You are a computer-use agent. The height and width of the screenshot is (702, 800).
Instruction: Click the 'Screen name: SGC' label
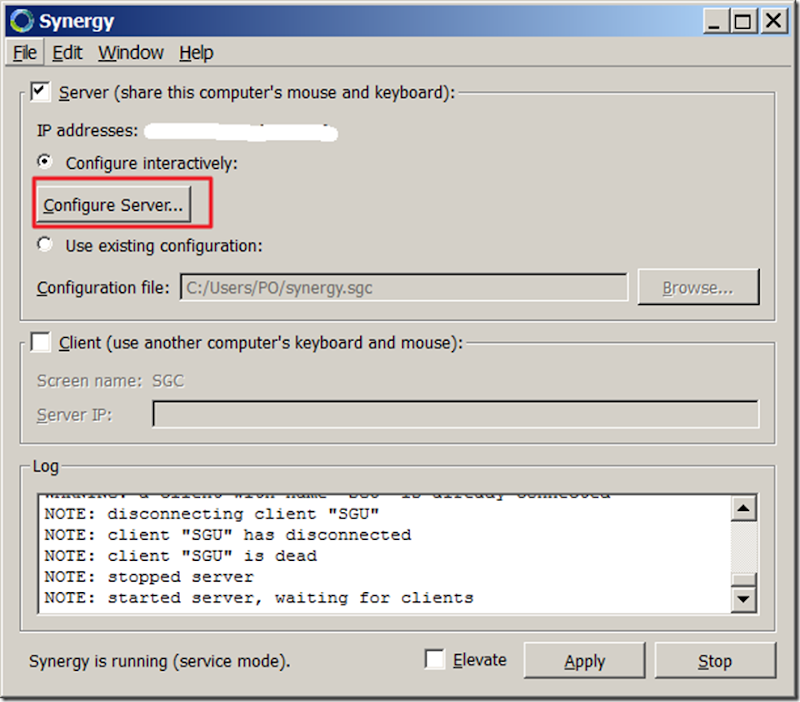pyautogui.click(x=110, y=381)
